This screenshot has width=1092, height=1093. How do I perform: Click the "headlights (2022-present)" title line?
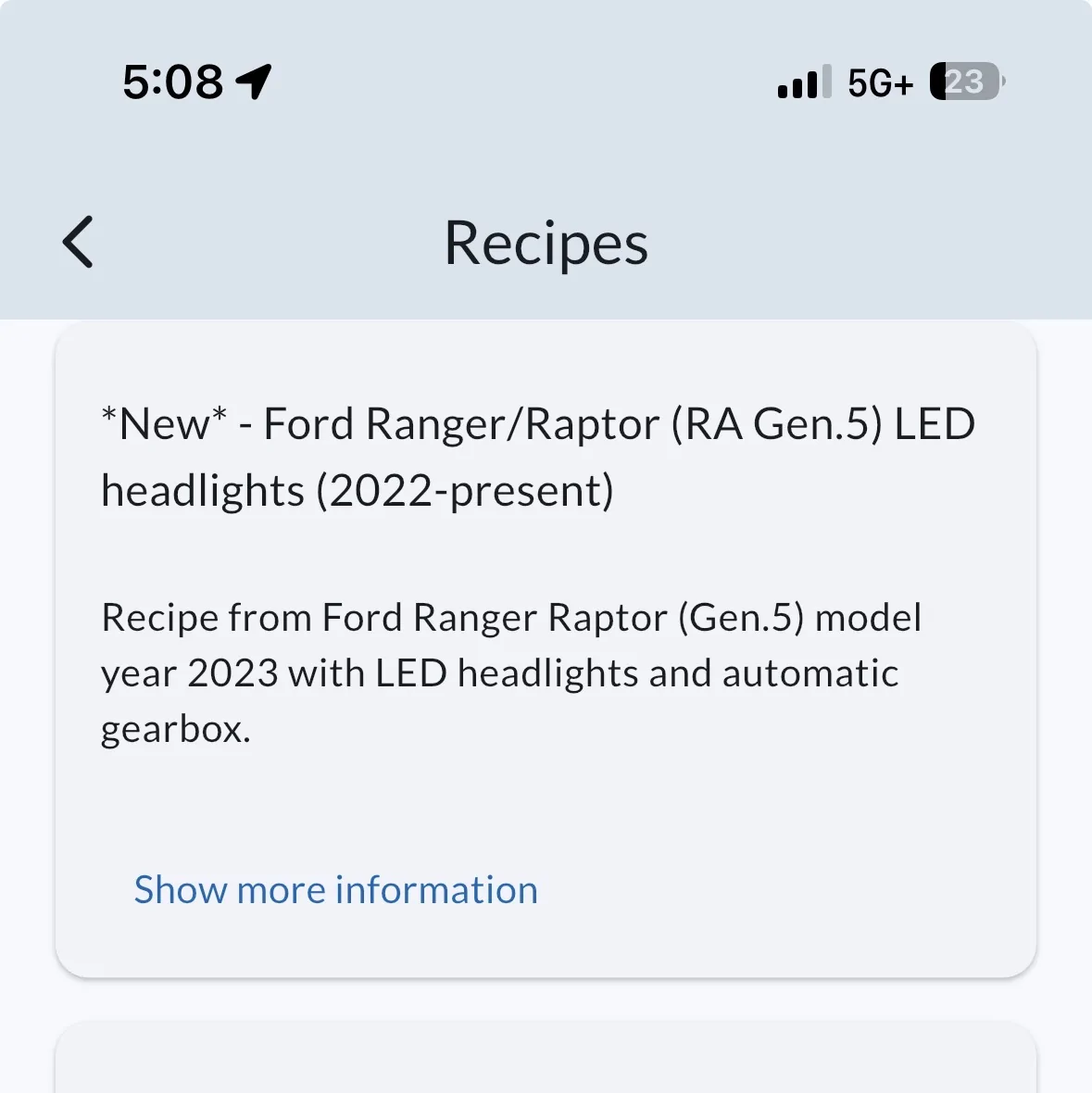click(x=358, y=492)
